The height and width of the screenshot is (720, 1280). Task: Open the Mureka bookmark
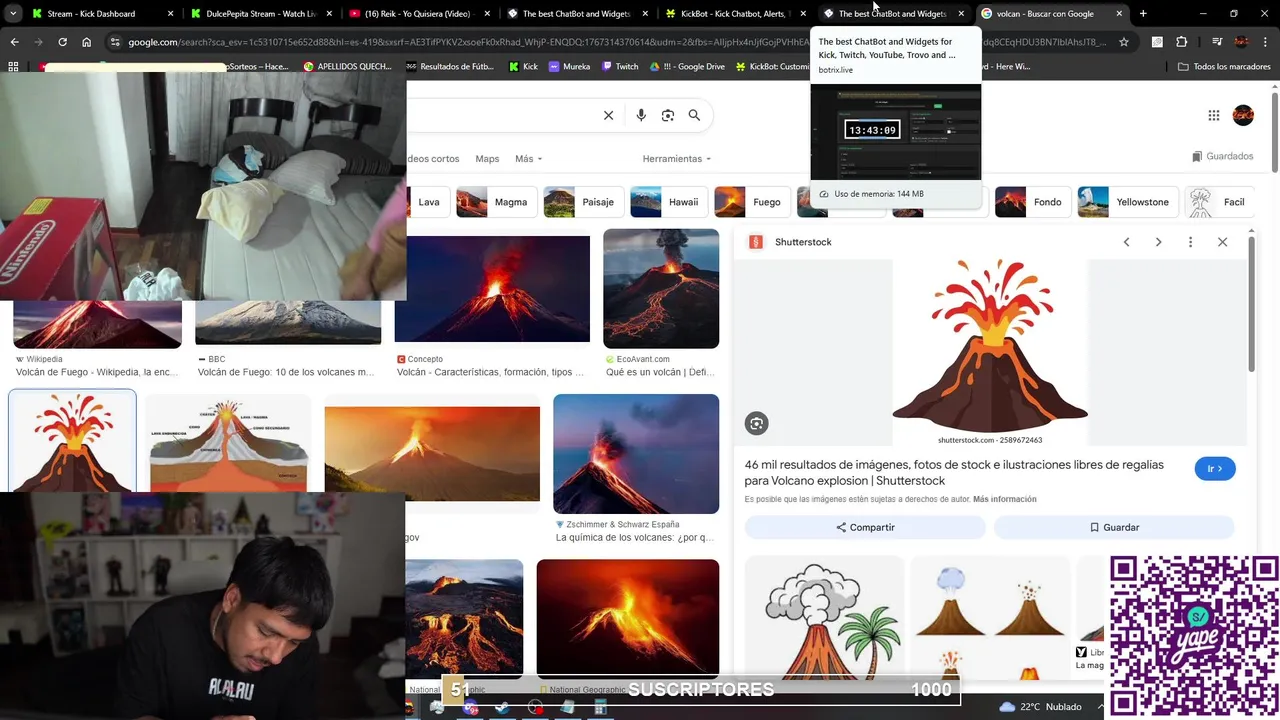[568, 66]
